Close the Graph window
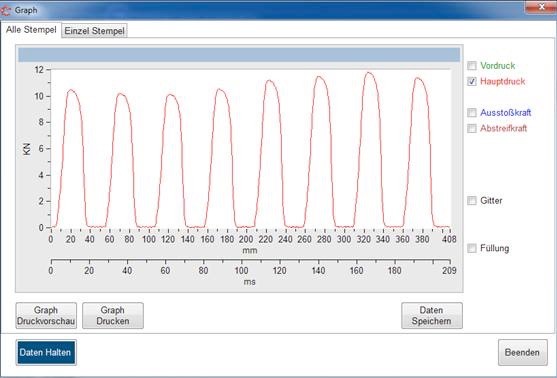This screenshot has width=557, height=378. tap(541, 7)
